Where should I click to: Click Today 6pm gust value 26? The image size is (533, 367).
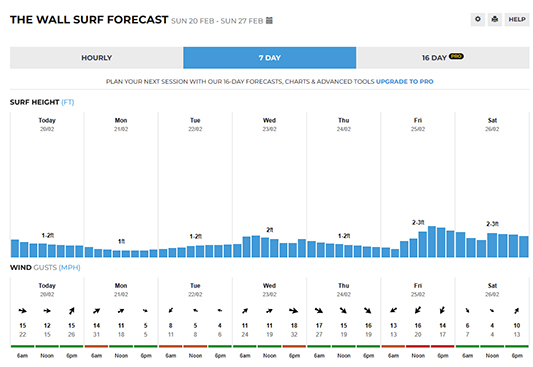(71, 335)
